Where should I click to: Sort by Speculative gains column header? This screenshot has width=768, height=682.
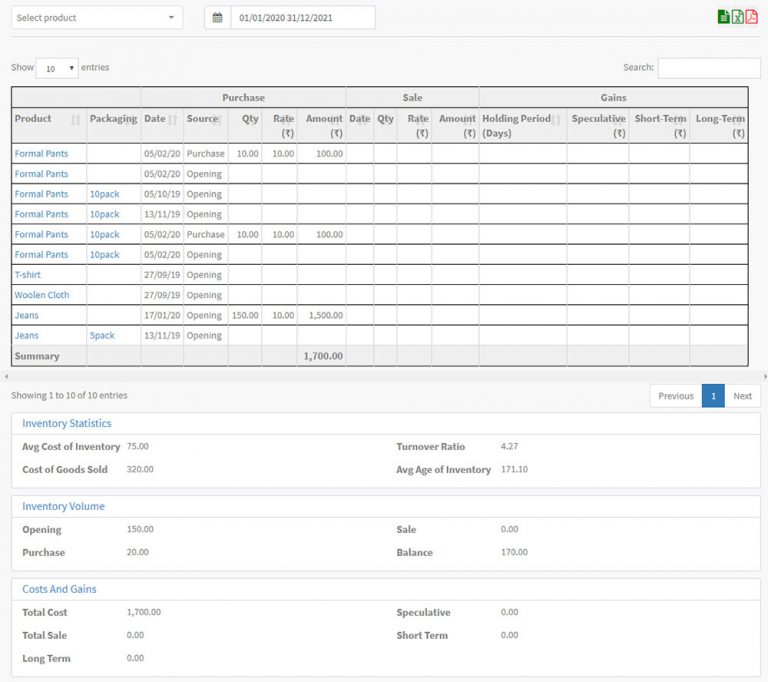point(598,125)
